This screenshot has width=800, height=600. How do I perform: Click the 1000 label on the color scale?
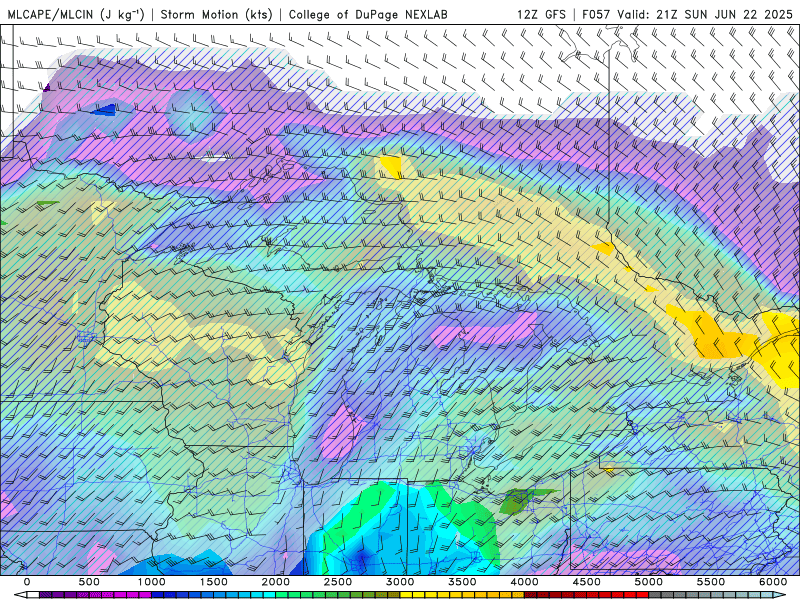click(x=152, y=582)
